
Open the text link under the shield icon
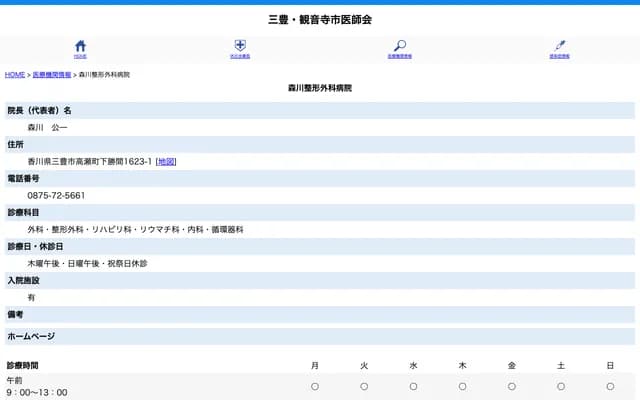coord(240,57)
